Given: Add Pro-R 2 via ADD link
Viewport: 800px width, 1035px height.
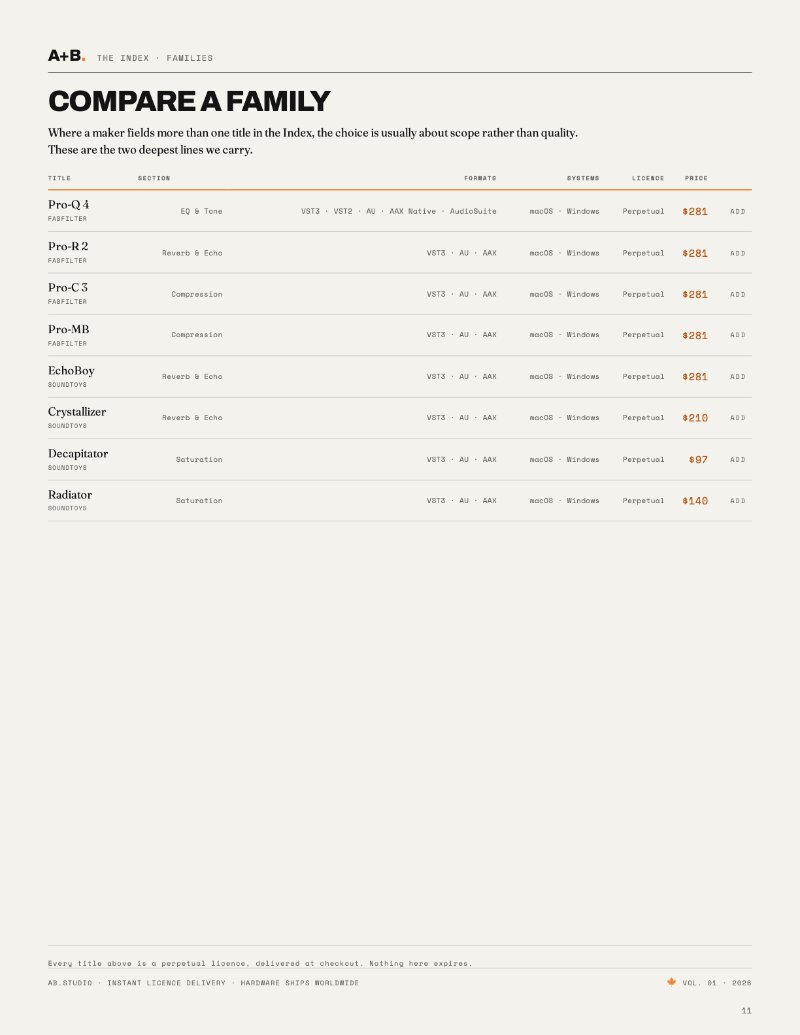Looking at the screenshot, I should pos(737,253).
